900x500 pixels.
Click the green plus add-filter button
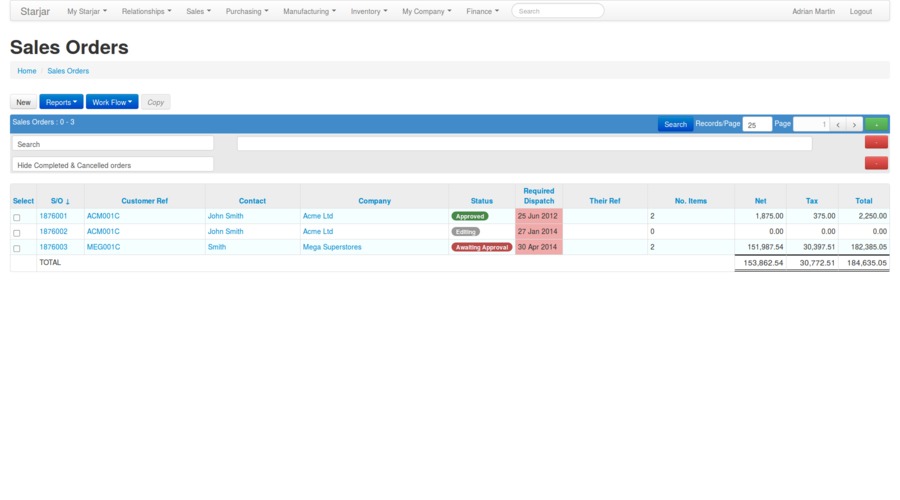coord(875,124)
